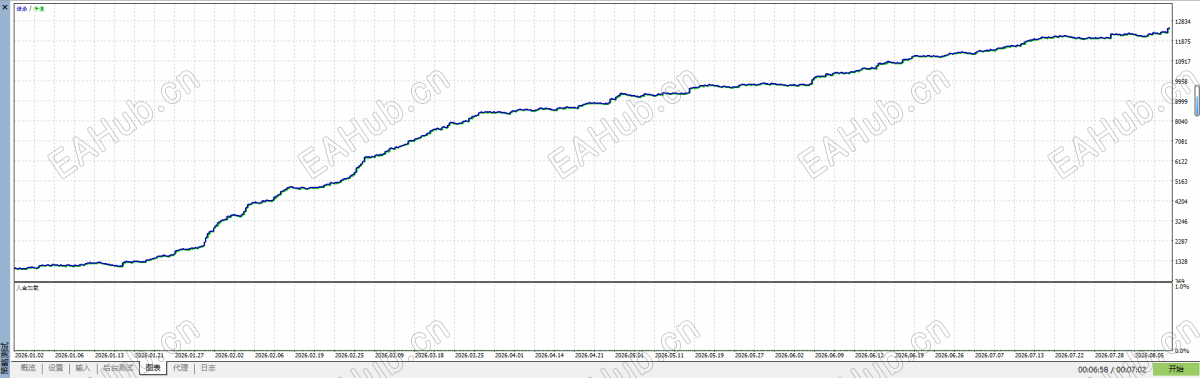
Task: Click the 1328 axis value
Action: click(1180, 261)
